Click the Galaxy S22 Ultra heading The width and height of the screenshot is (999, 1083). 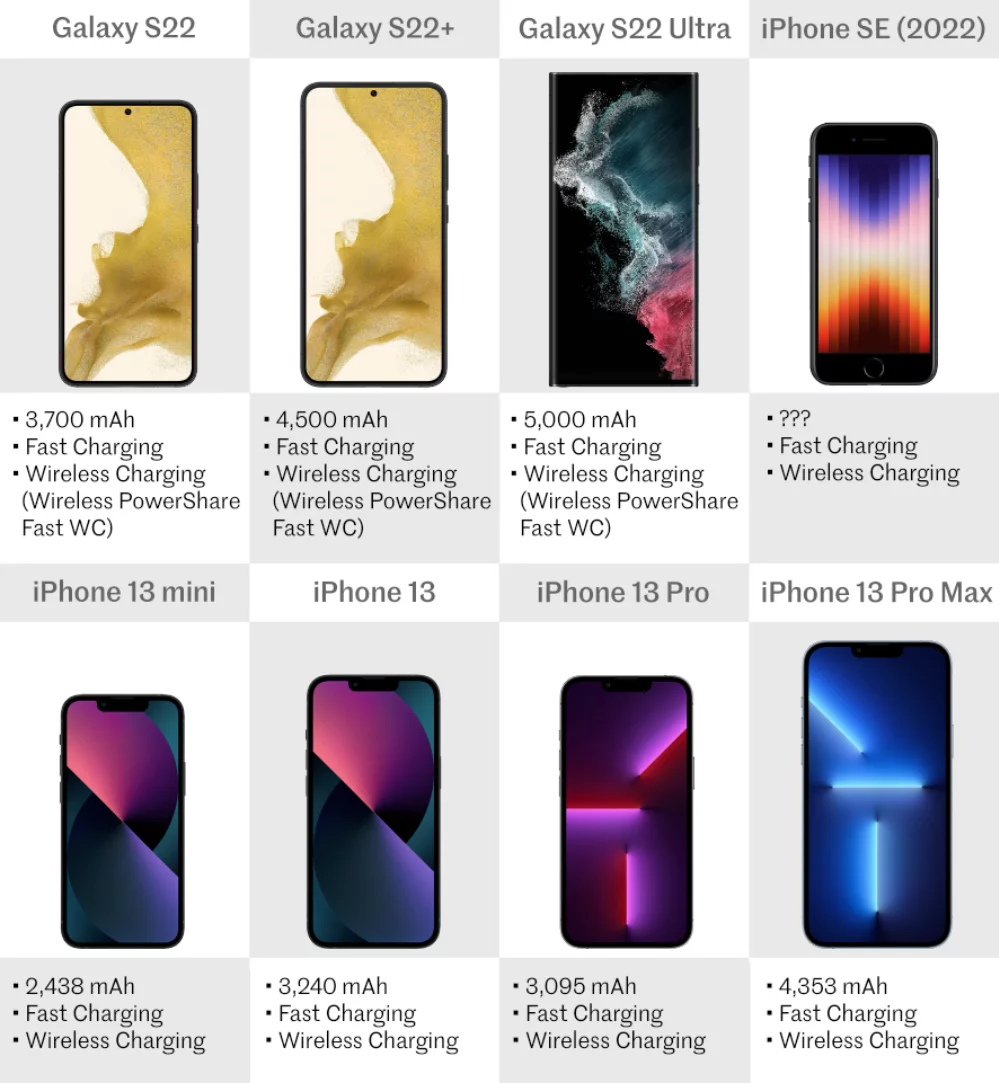(624, 28)
